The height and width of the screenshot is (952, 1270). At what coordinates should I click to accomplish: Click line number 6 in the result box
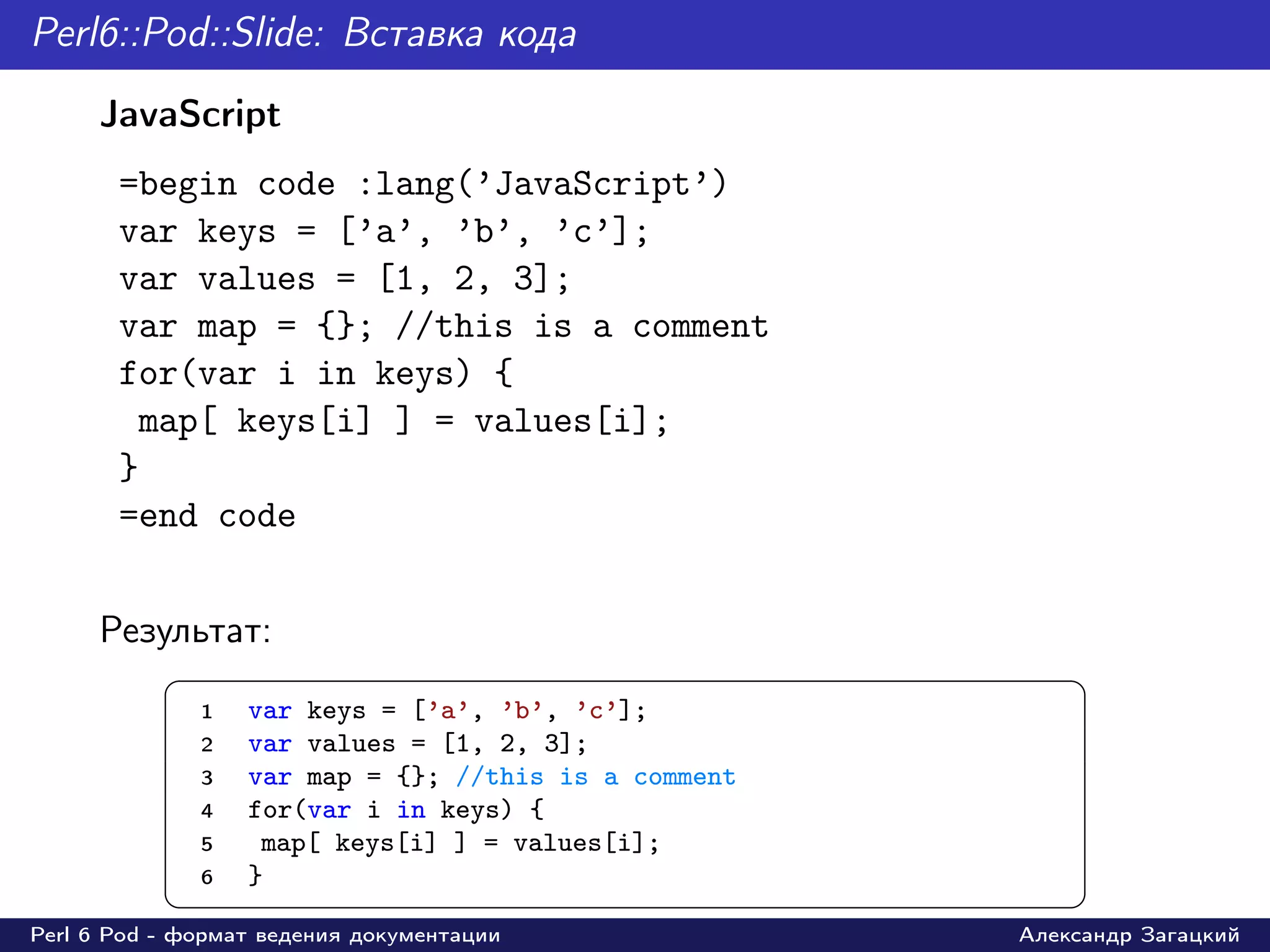click(206, 877)
